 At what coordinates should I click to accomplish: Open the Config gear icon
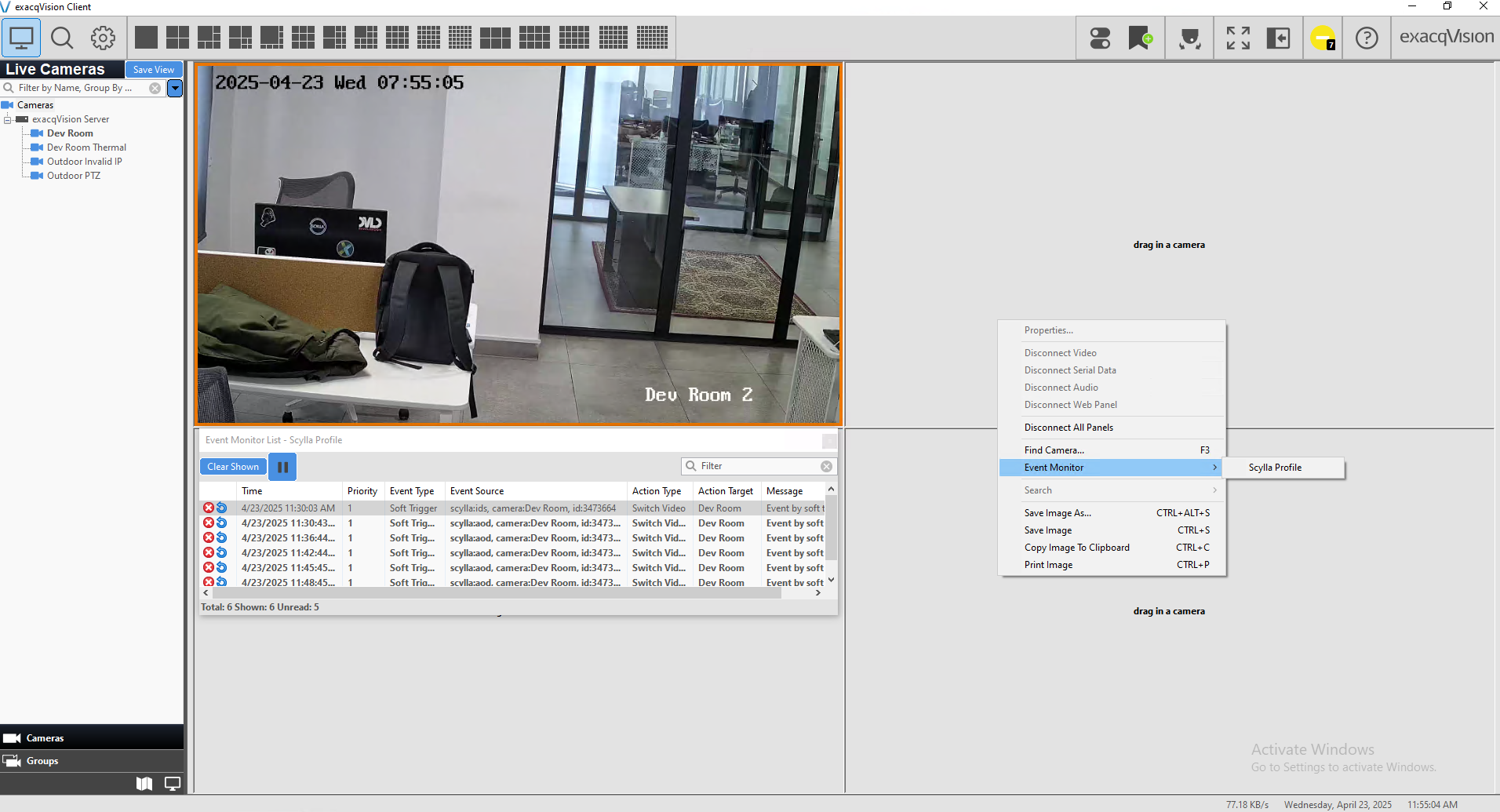[103, 38]
